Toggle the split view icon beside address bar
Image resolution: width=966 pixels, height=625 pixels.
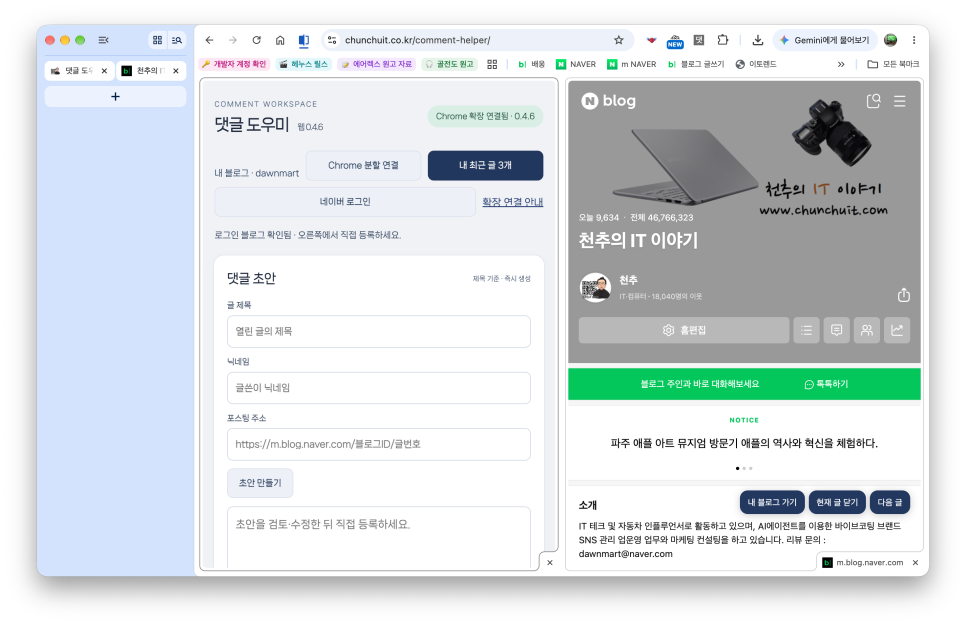[x=304, y=41]
